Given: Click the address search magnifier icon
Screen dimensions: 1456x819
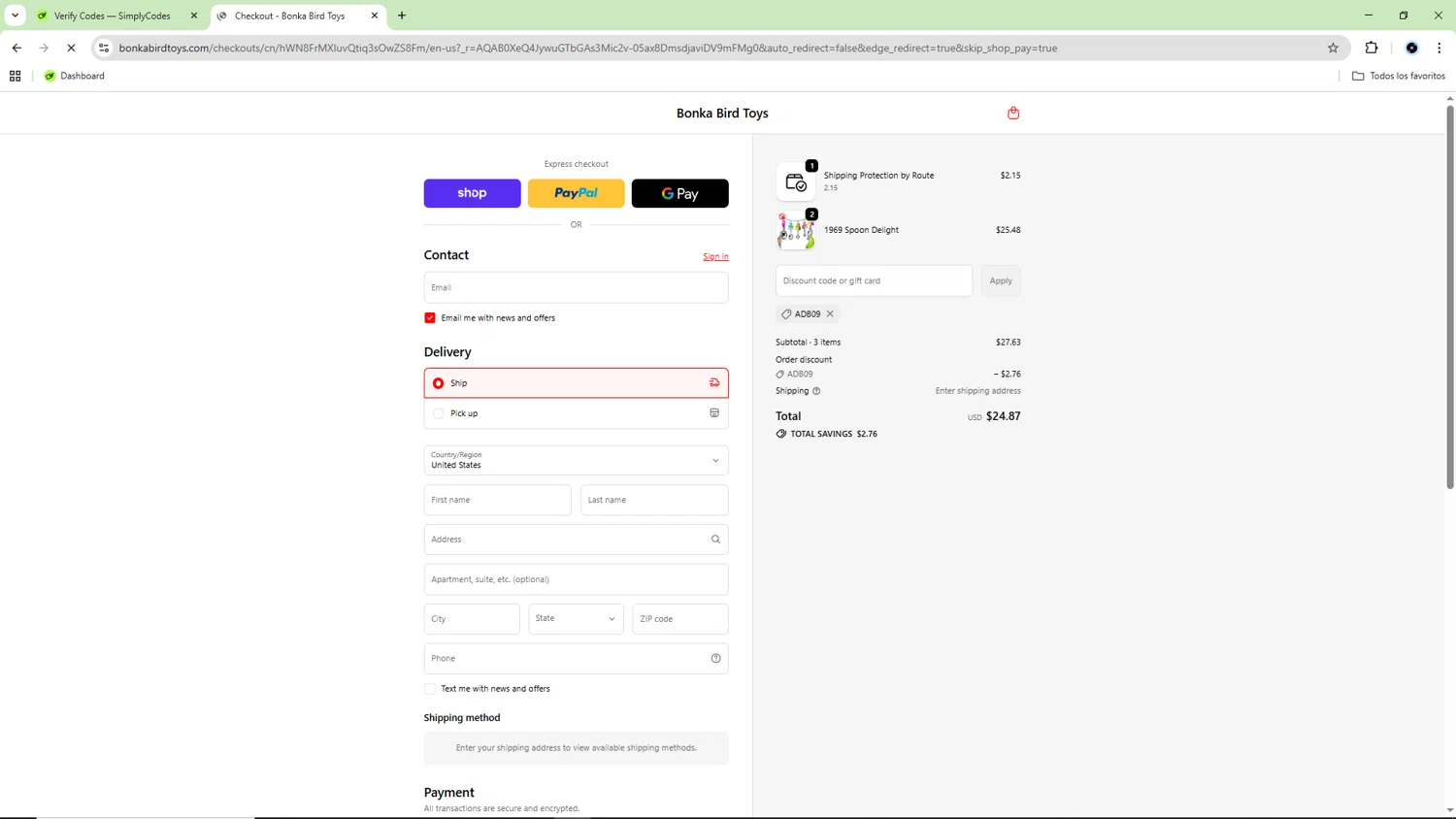Looking at the screenshot, I should tap(715, 540).
